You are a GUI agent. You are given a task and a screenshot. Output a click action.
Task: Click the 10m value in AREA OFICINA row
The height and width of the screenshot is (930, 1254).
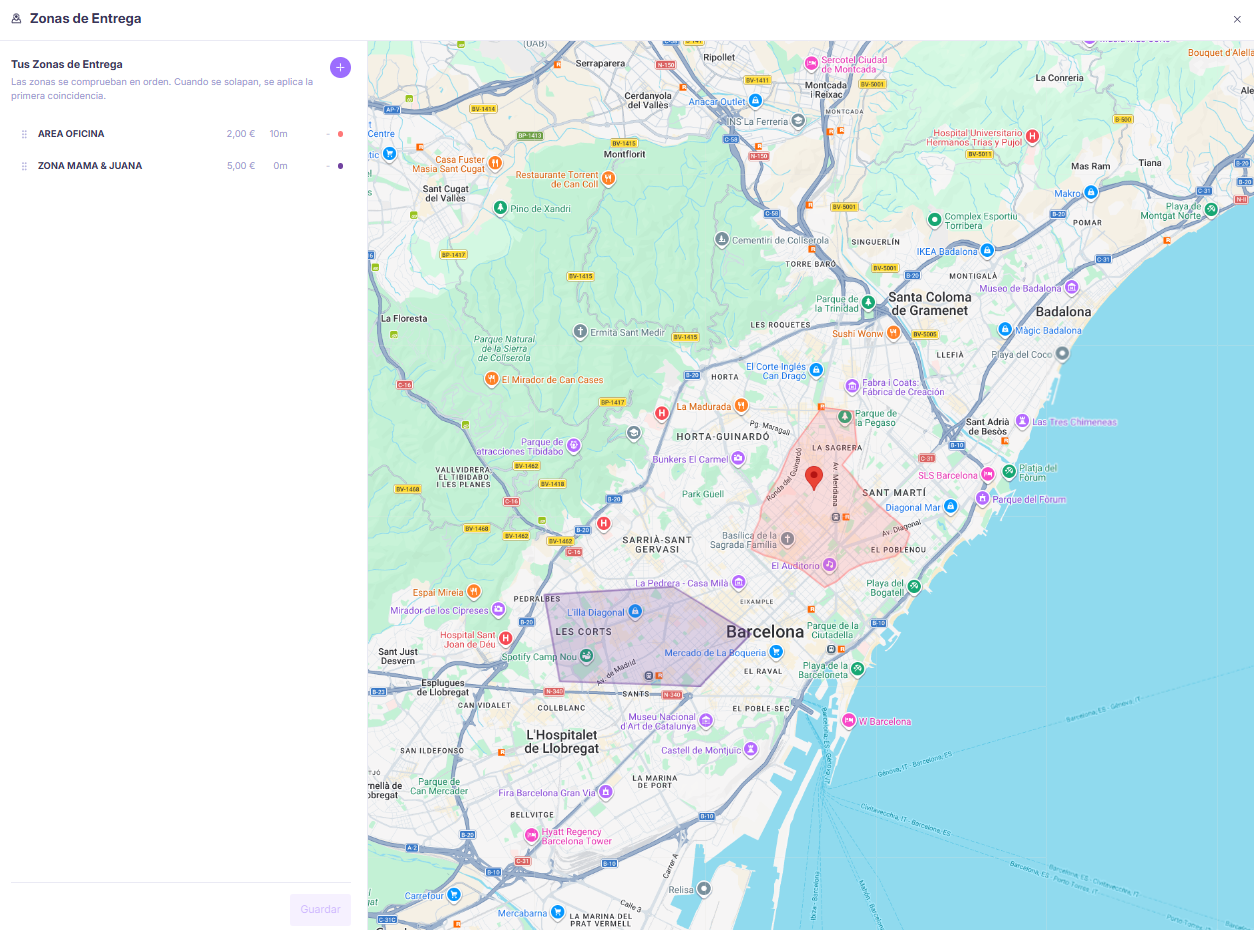278,134
